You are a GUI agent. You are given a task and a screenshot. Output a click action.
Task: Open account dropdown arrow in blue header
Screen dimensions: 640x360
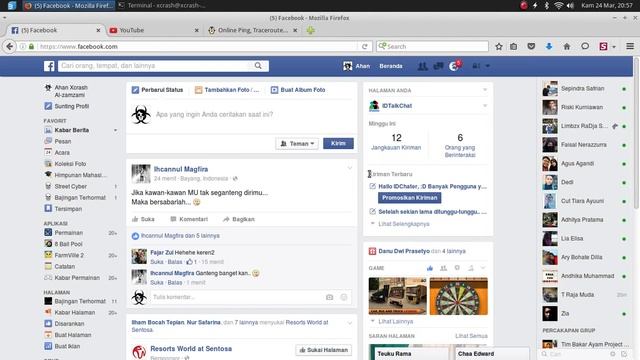[x=487, y=66]
